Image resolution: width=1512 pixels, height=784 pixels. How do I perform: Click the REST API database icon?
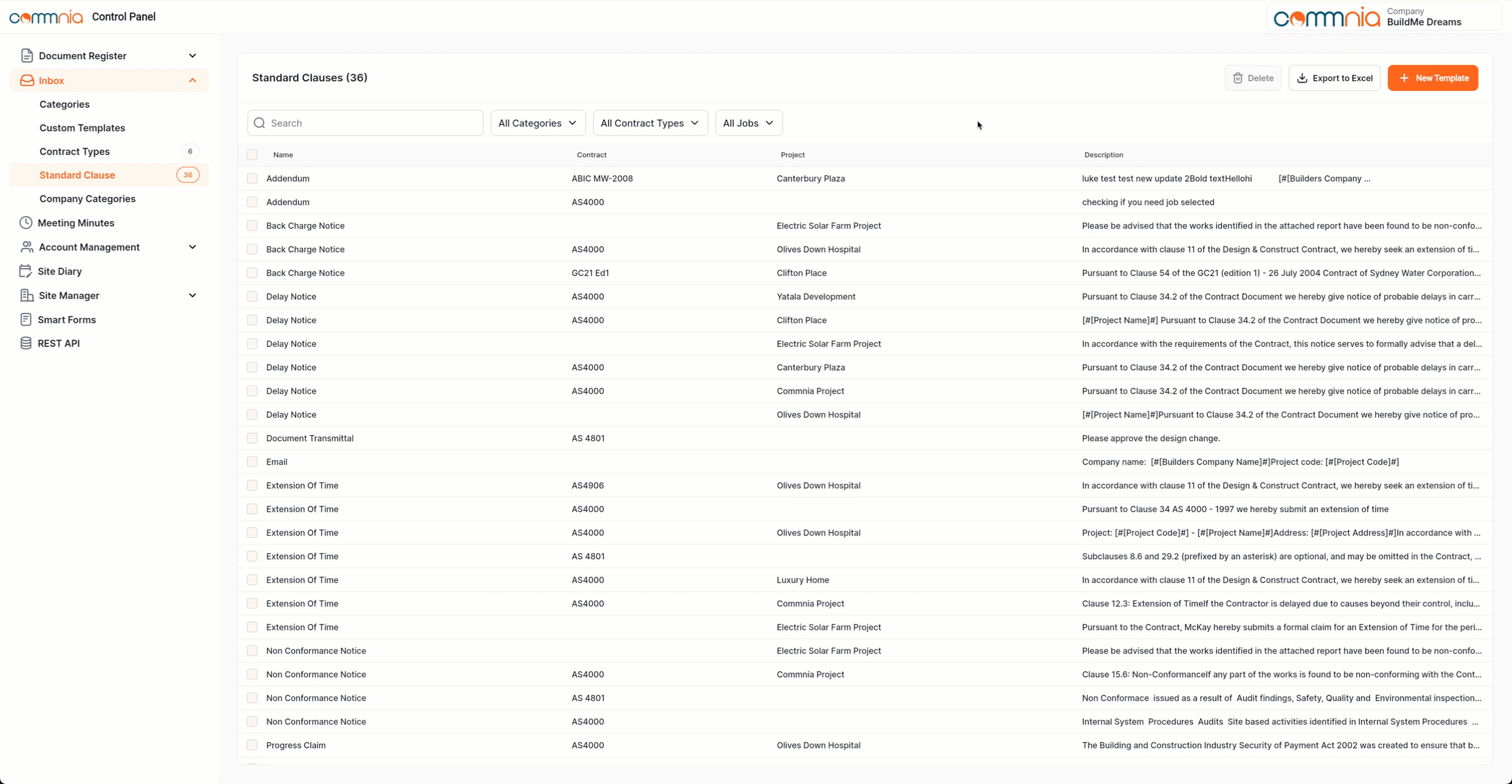tap(25, 343)
